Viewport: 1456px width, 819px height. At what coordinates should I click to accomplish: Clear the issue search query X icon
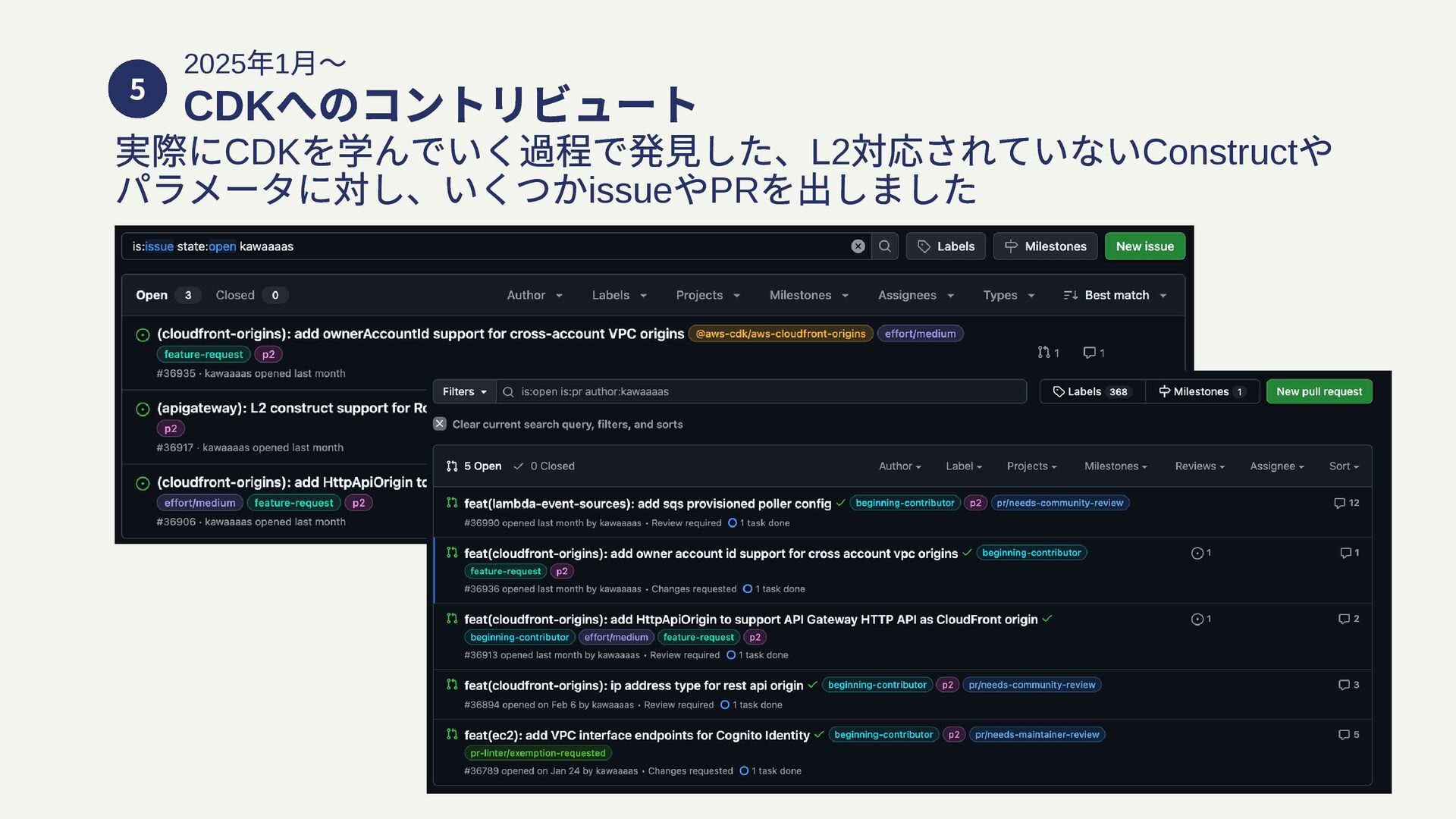click(x=858, y=246)
